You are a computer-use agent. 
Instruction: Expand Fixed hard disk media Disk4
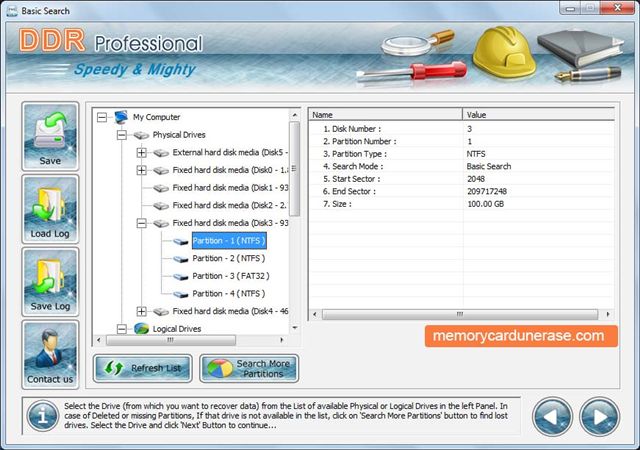click(141, 311)
